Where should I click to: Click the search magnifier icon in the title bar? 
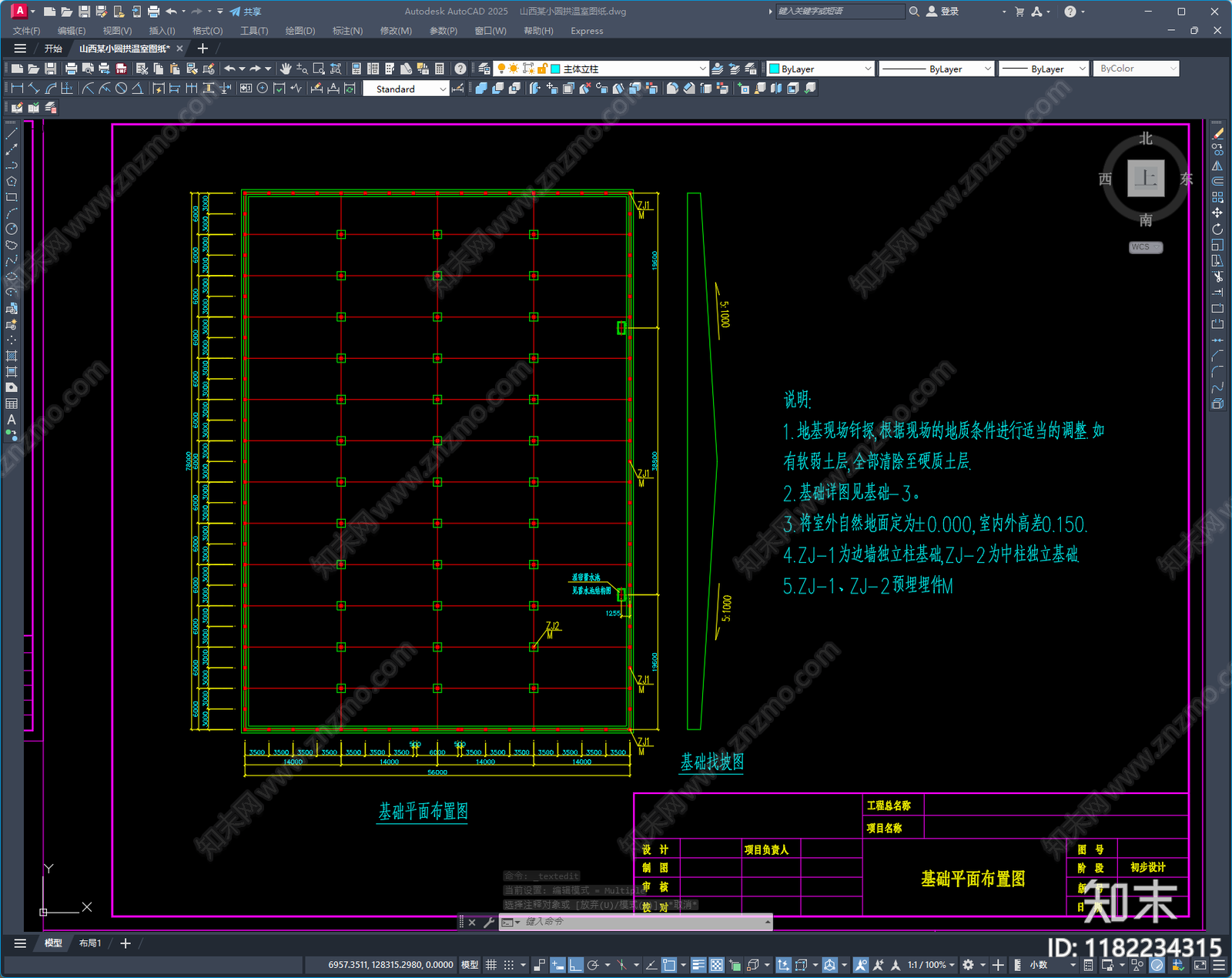914,12
